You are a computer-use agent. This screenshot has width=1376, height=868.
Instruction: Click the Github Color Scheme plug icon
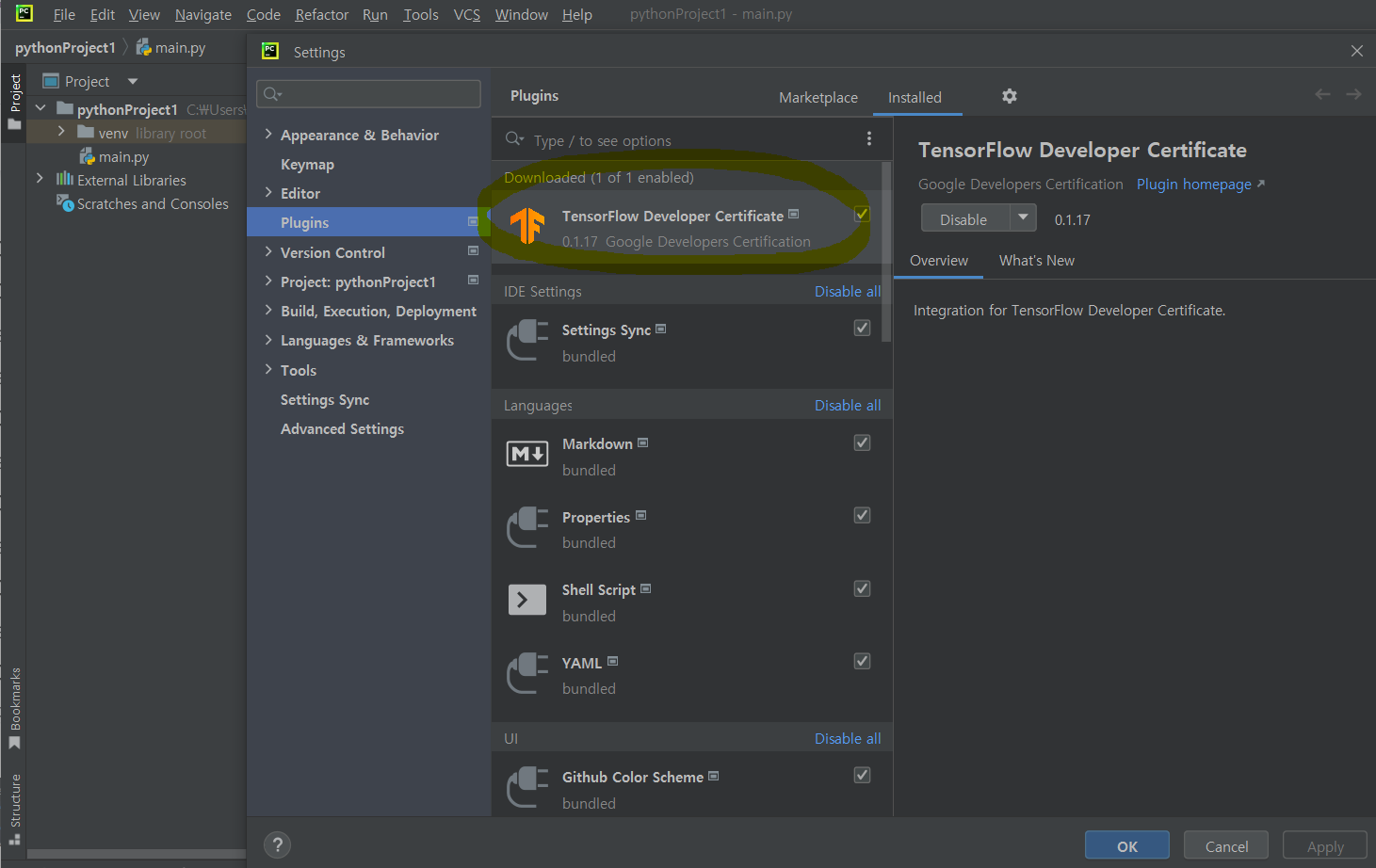pyautogui.click(x=527, y=787)
